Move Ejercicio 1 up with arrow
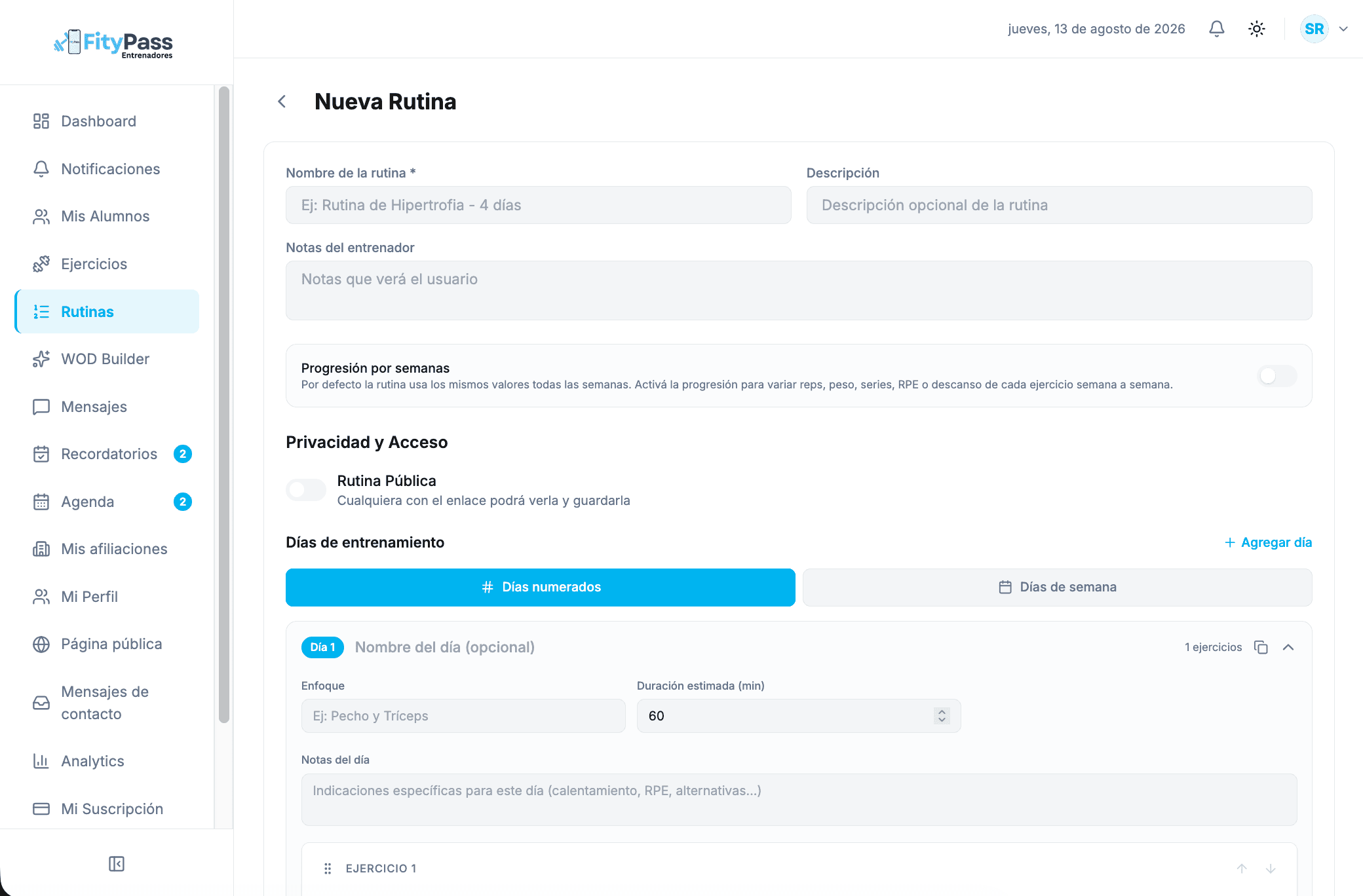The width and height of the screenshot is (1363, 896). pyautogui.click(x=1242, y=868)
